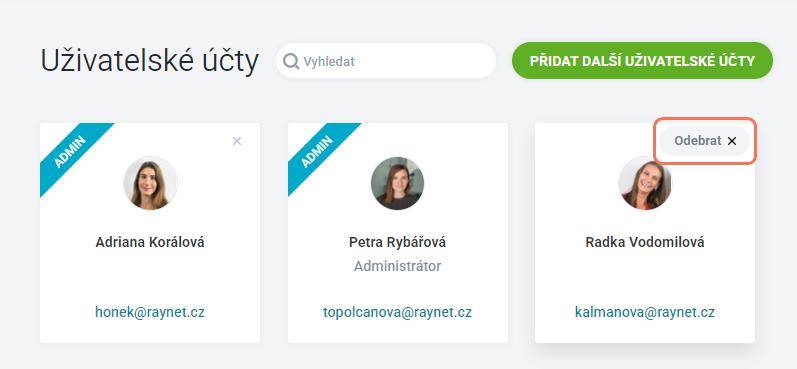Click the X icon next to Odebrat

click(732, 141)
